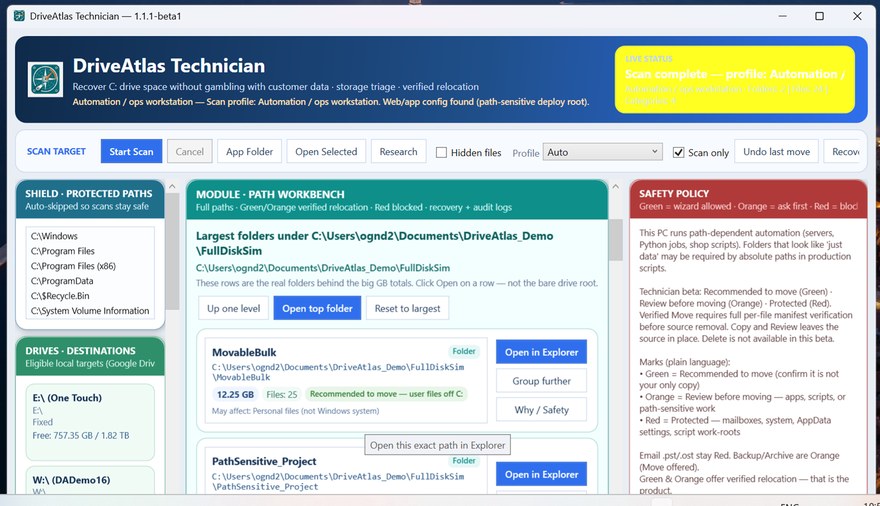The height and width of the screenshot is (506, 880).
Task: Click the workbench scrollbar up arrow
Action: (616, 186)
